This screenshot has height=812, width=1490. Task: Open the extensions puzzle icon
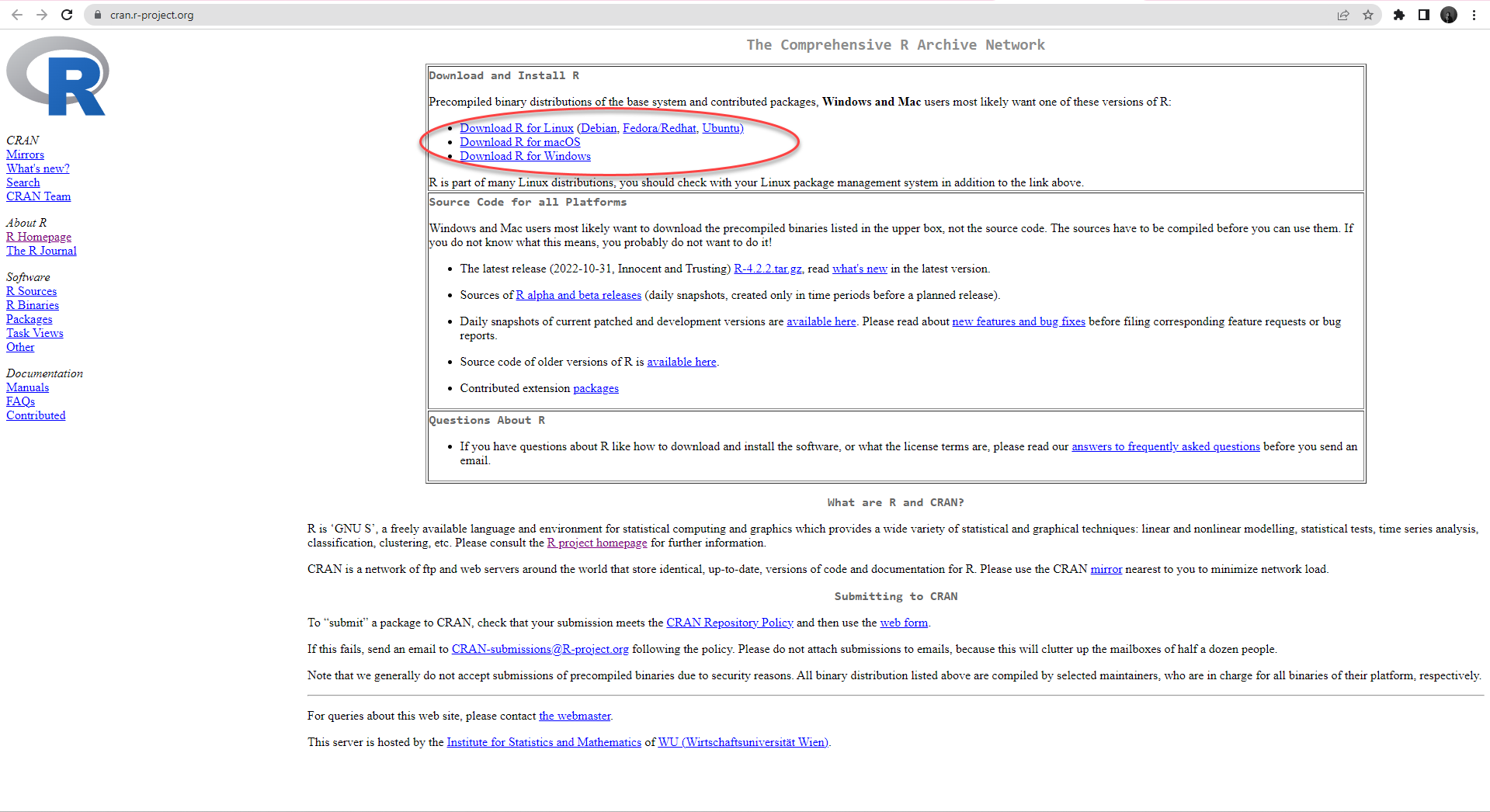[x=1398, y=15]
